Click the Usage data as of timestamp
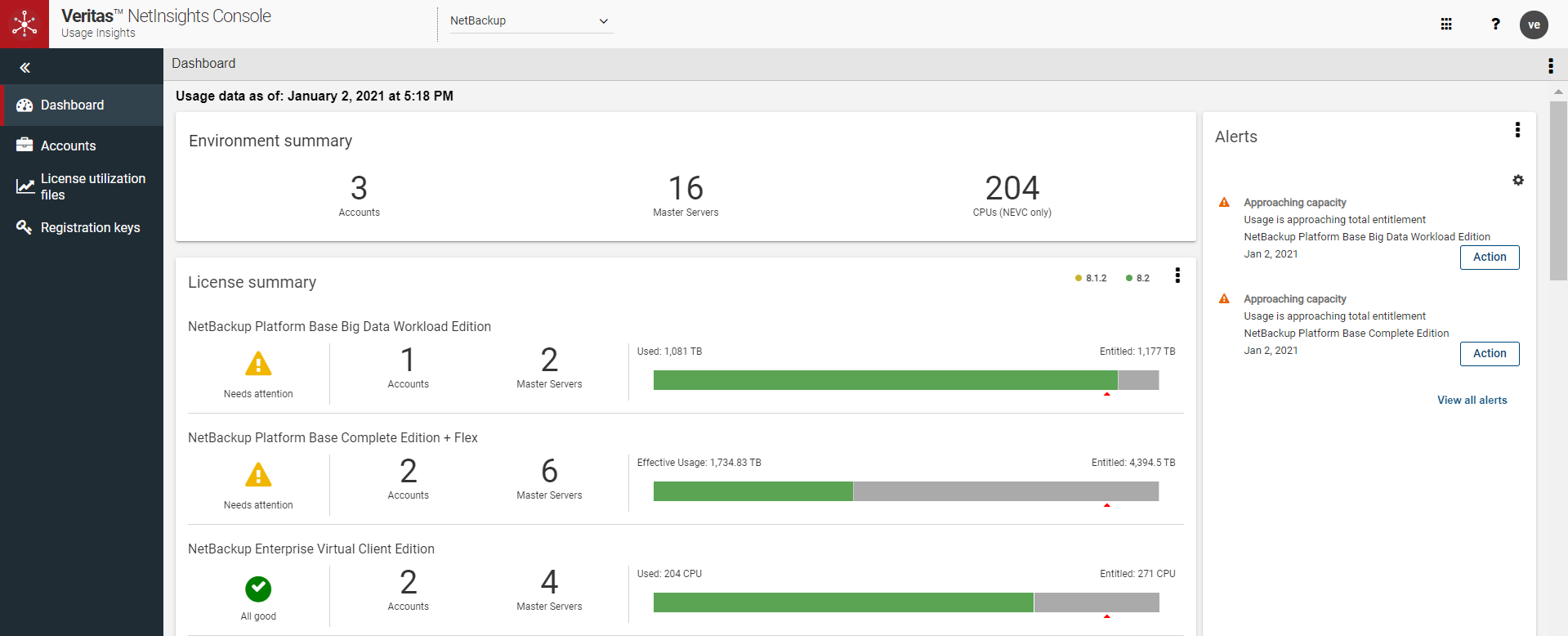Image resolution: width=1568 pixels, height=636 pixels. pos(315,96)
